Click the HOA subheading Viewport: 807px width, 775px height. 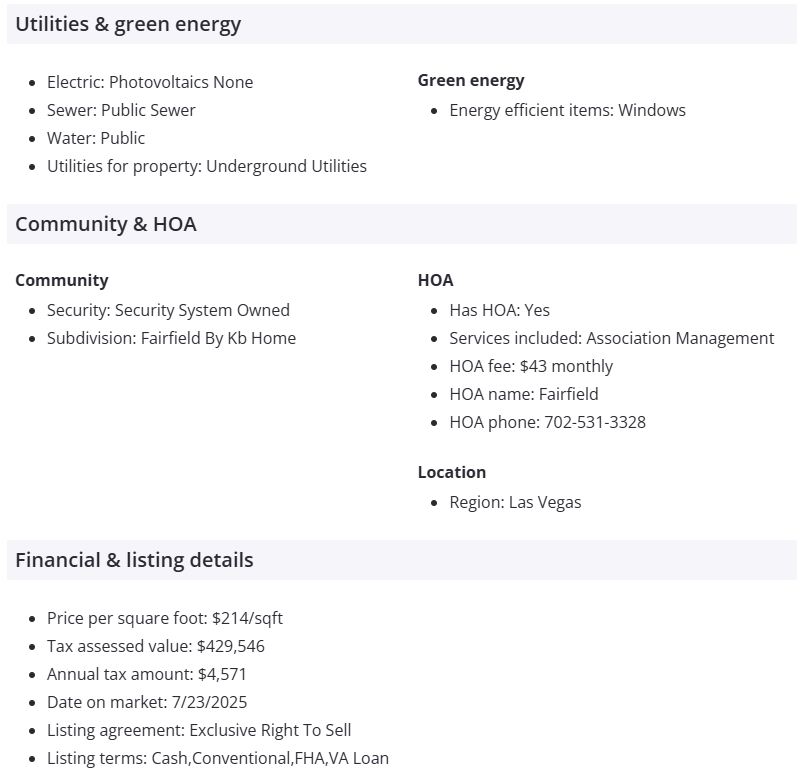pos(435,281)
